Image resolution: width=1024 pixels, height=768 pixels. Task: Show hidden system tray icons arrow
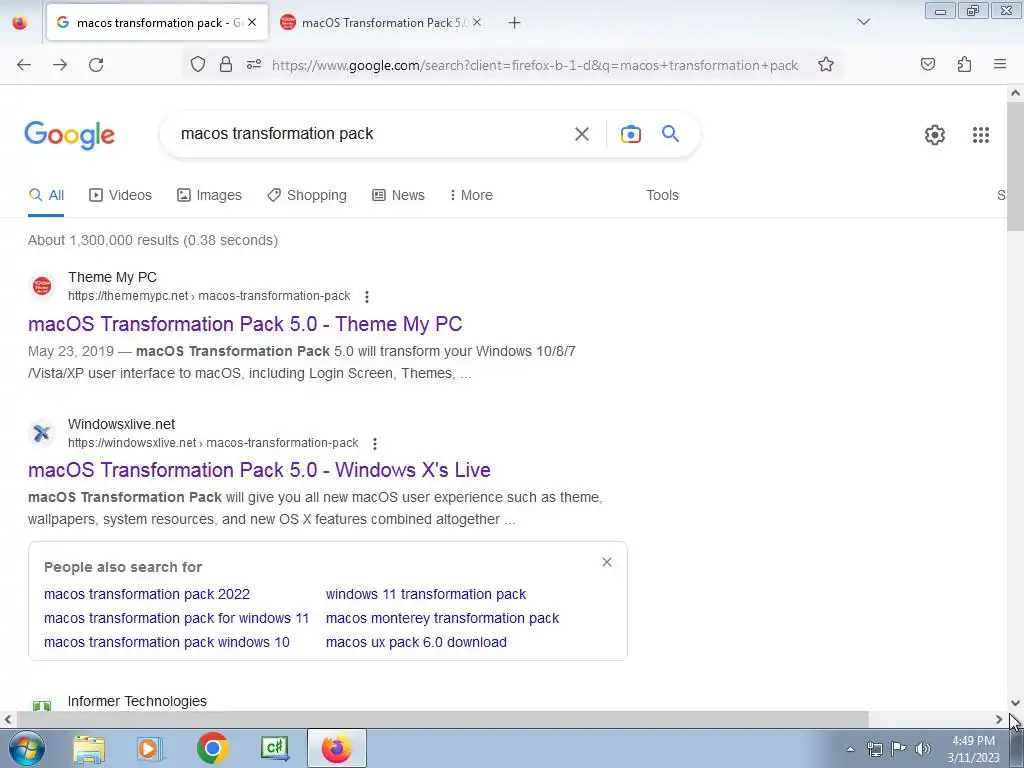click(850, 749)
